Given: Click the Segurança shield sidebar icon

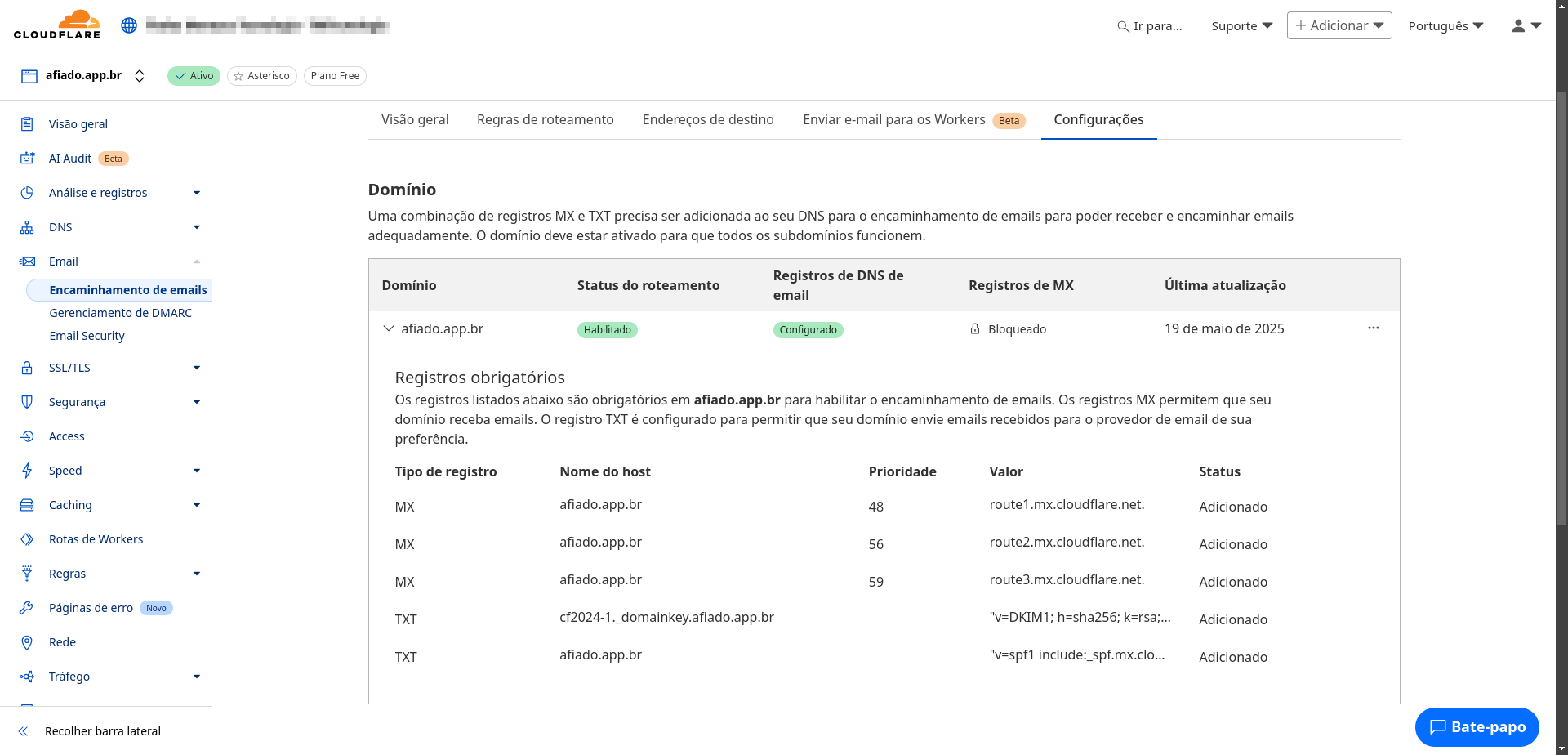Looking at the screenshot, I should [x=27, y=402].
